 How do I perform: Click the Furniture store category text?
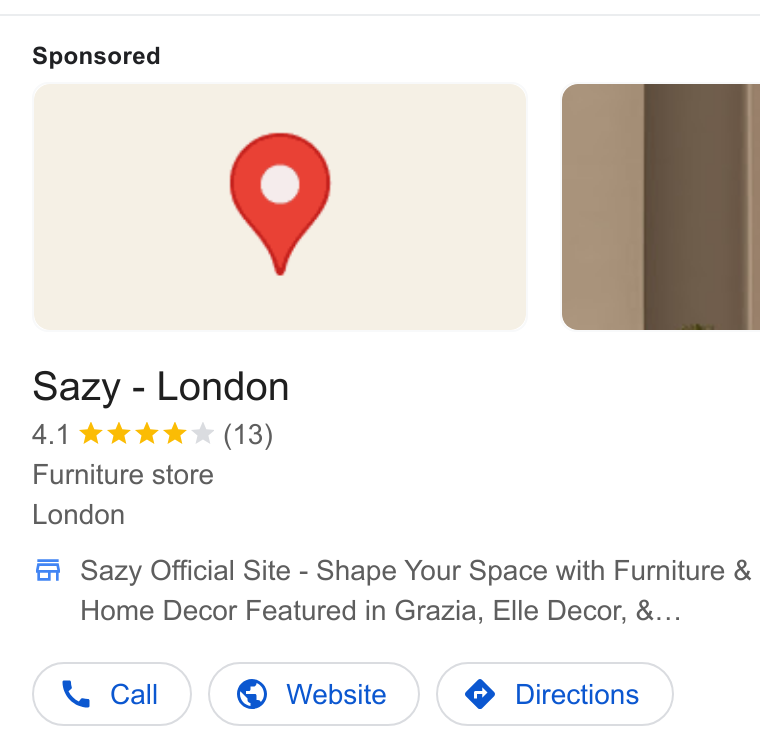pyautogui.click(x=123, y=474)
